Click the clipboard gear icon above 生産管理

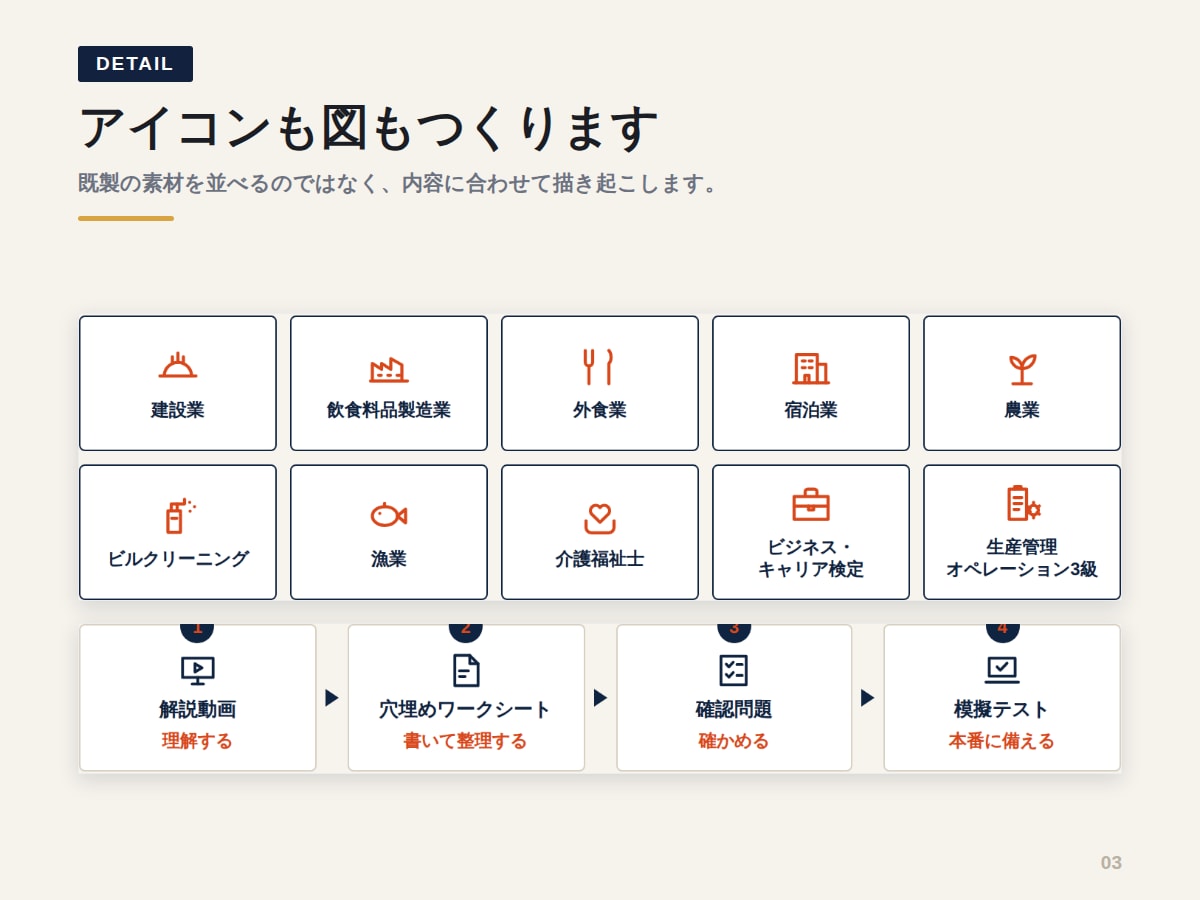(1023, 503)
